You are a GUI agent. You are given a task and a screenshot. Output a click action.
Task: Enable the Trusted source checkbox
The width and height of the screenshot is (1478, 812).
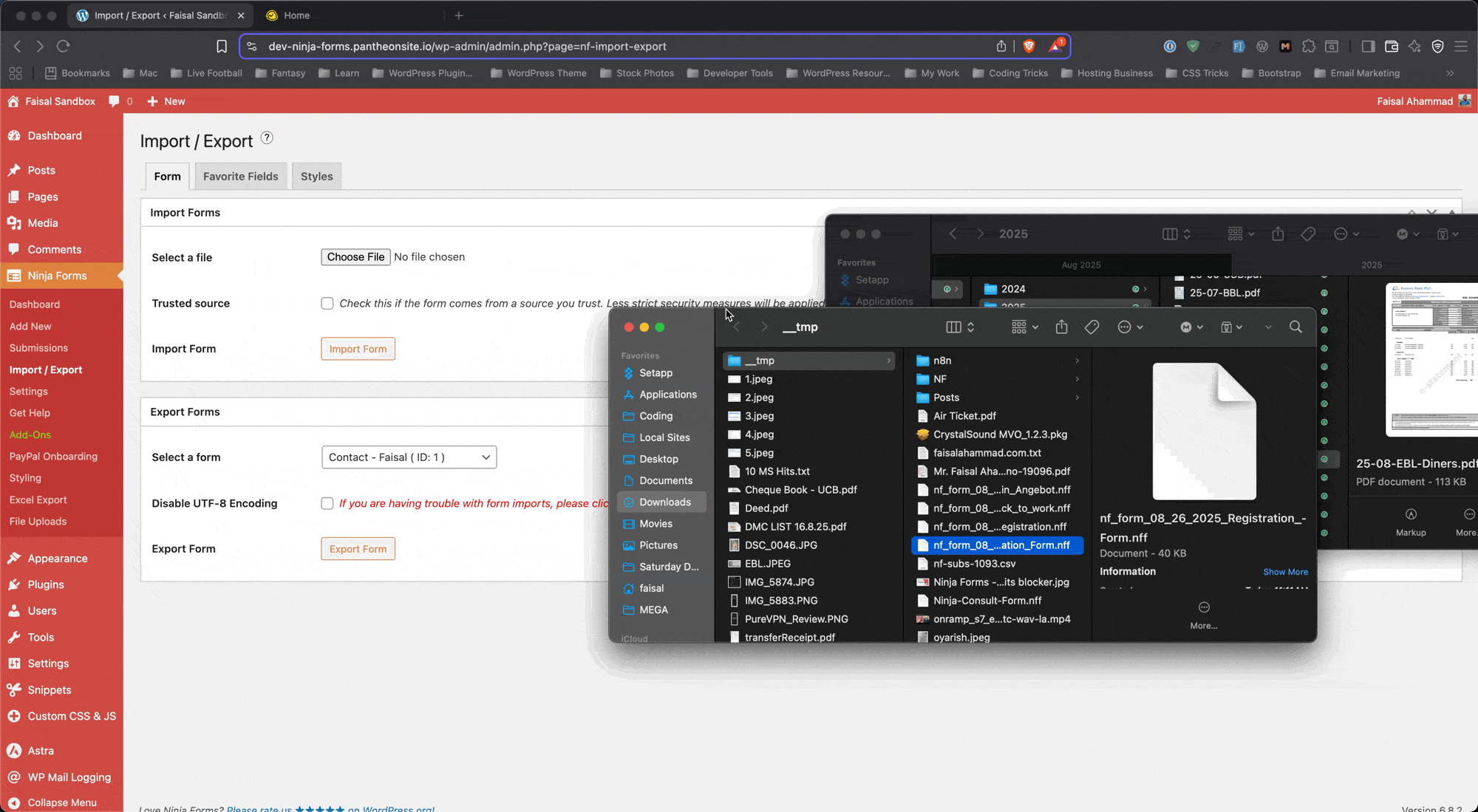pyautogui.click(x=327, y=303)
